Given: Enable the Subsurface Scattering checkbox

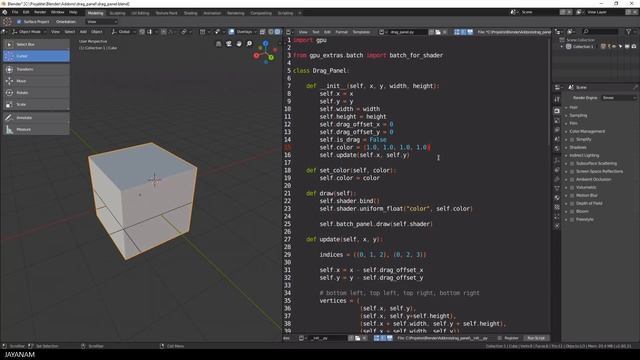Looking at the screenshot, I should pos(572,164).
